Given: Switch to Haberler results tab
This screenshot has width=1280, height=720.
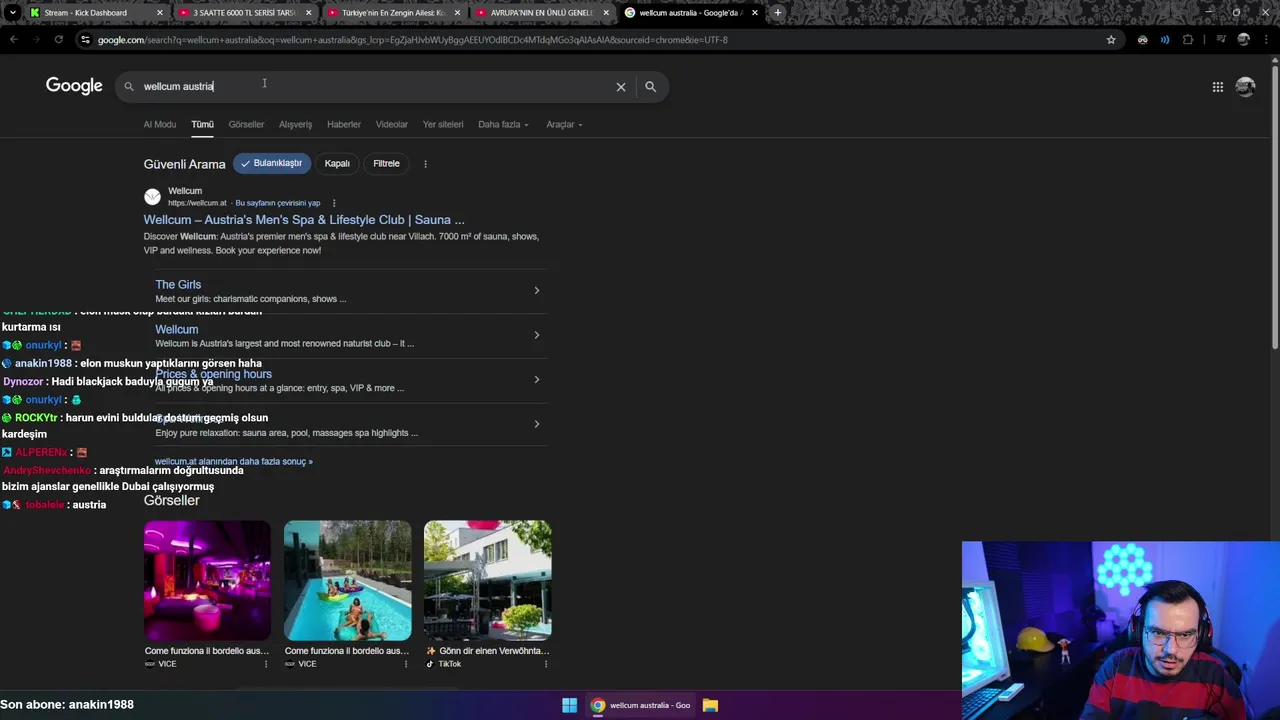Looking at the screenshot, I should pyautogui.click(x=344, y=125).
